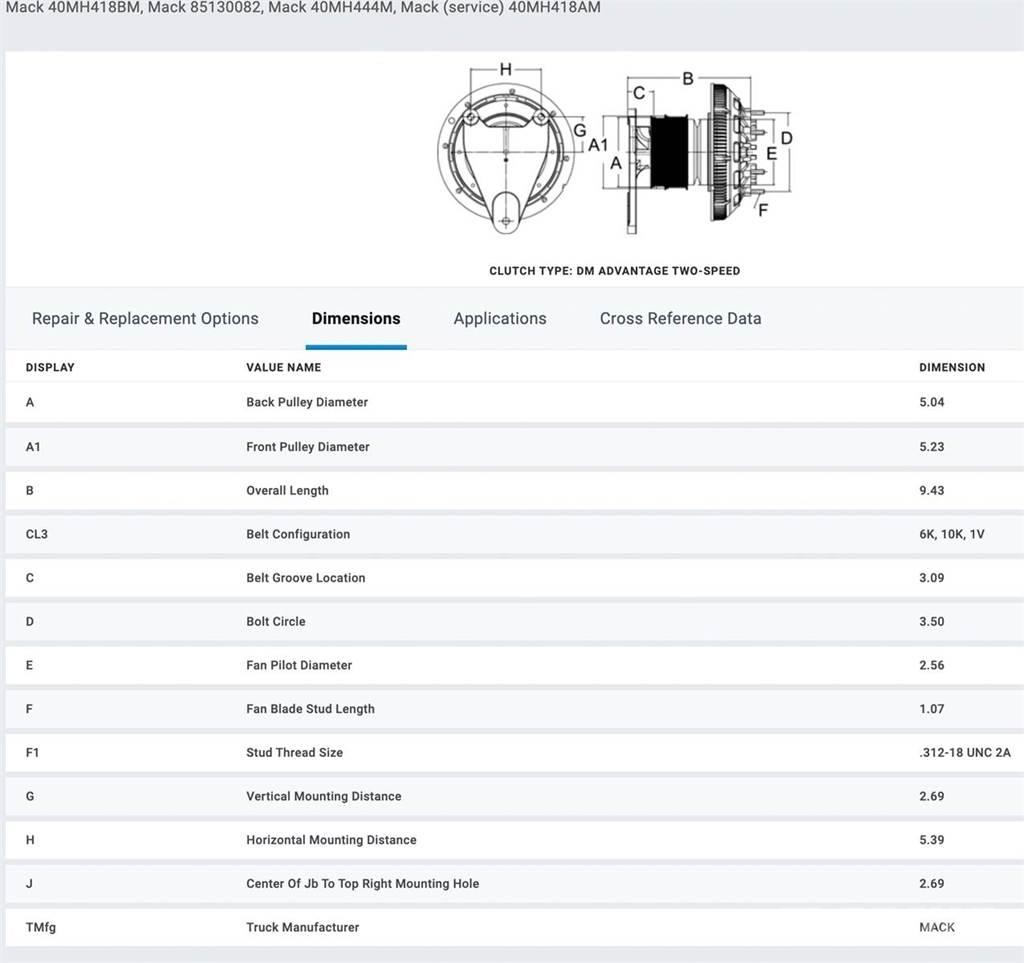Click the fan clutch side-view diagram
The height and width of the screenshot is (963, 1024).
pos(700,152)
